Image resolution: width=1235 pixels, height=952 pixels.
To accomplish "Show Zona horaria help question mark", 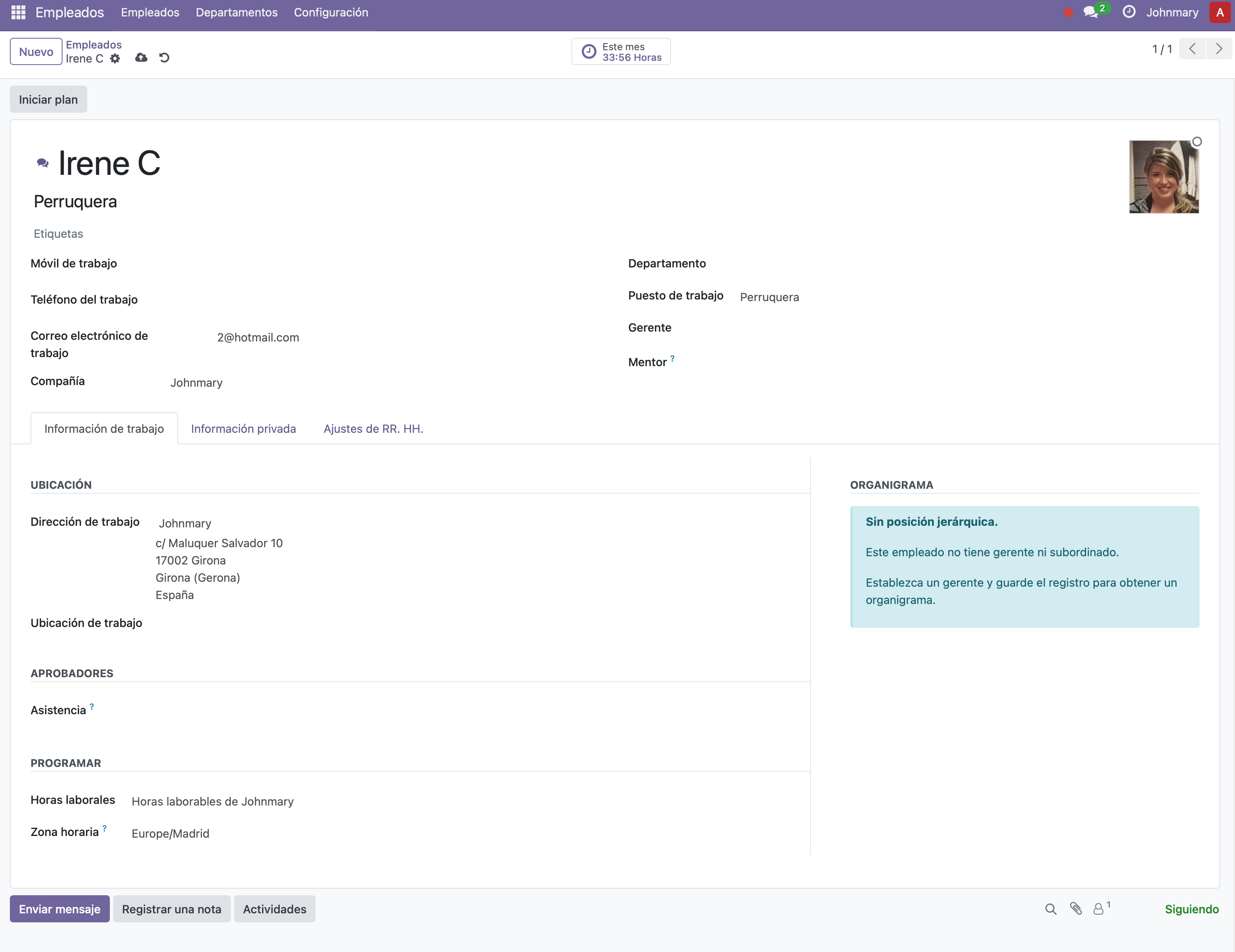I will [x=104, y=828].
